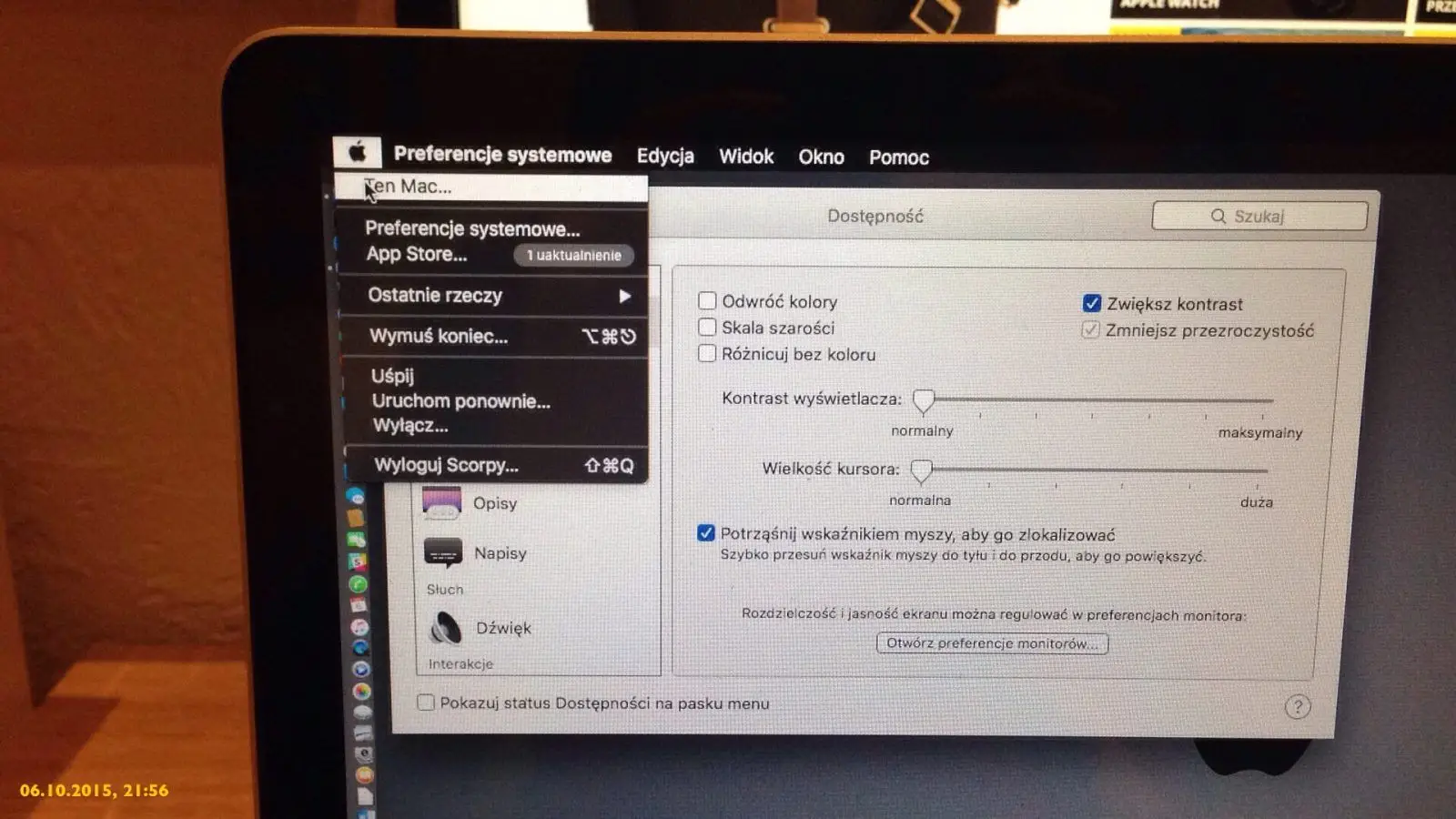The height and width of the screenshot is (819, 1456).
Task: Click the Otwórz preferencje monitorów button
Action: (992, 643)
